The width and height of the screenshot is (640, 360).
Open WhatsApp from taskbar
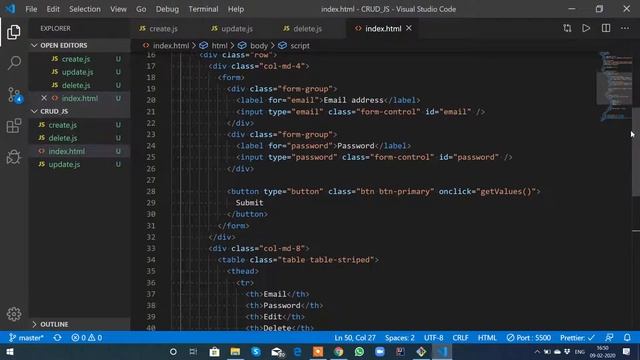359,351
